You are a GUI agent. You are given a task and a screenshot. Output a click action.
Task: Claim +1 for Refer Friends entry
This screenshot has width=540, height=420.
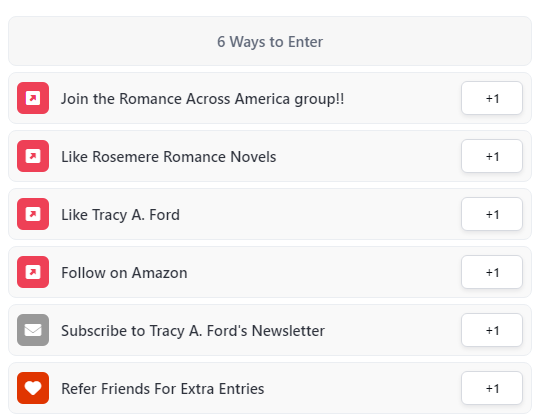click(x=492, y=388)
